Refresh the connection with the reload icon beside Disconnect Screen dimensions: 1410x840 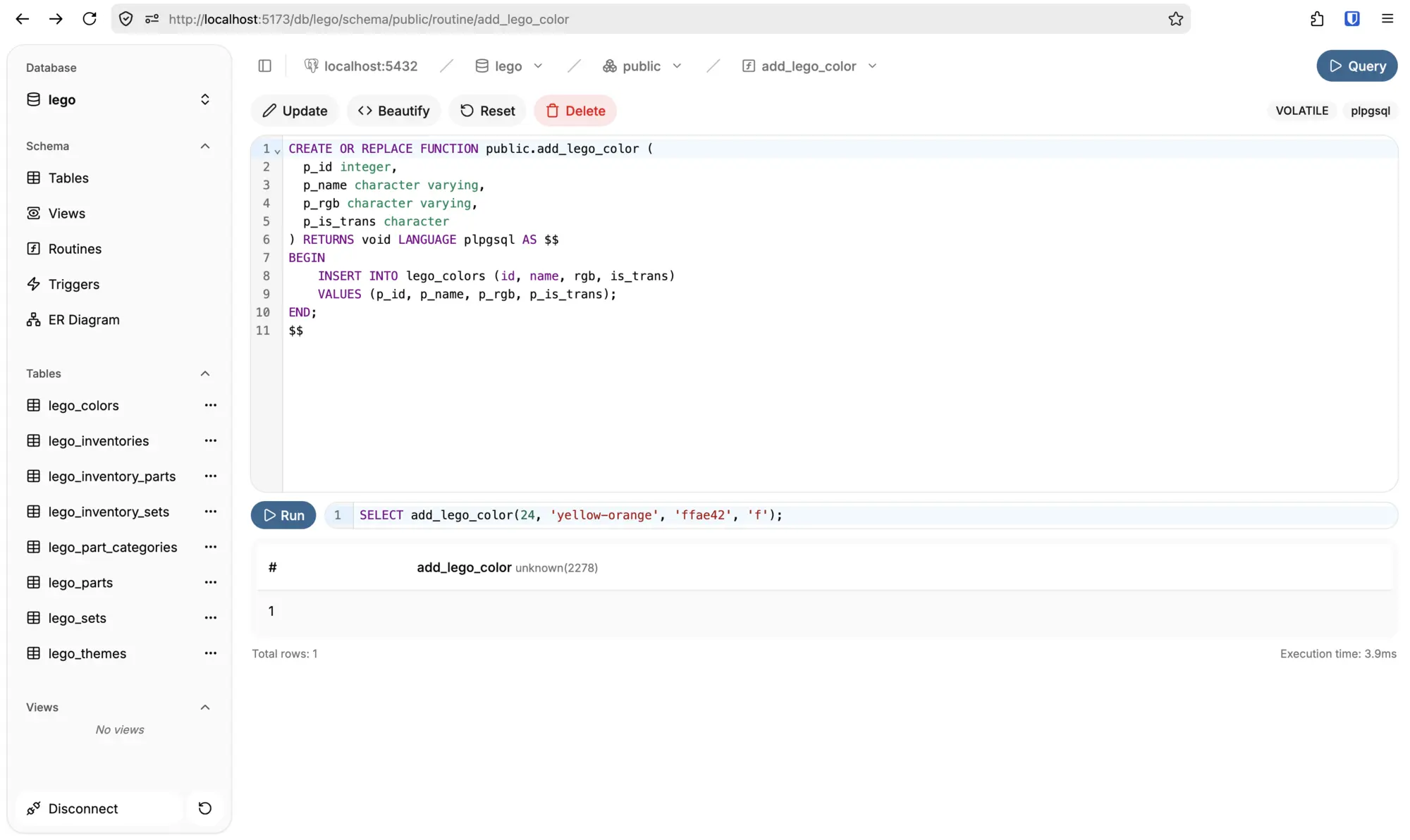tap(205, 808)
